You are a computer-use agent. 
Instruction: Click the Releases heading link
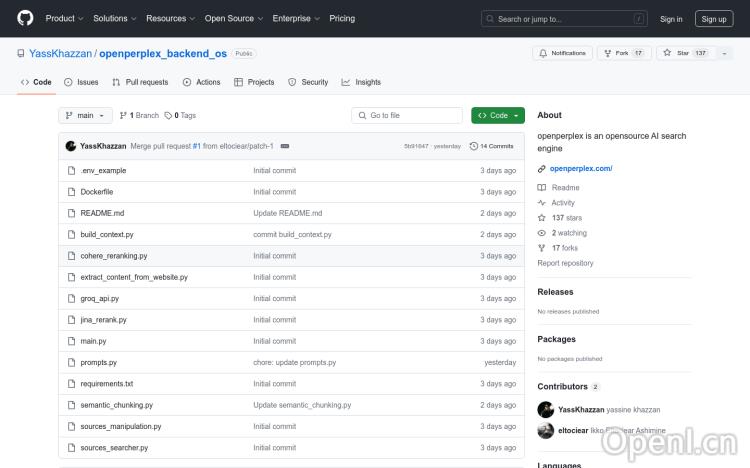555,292
